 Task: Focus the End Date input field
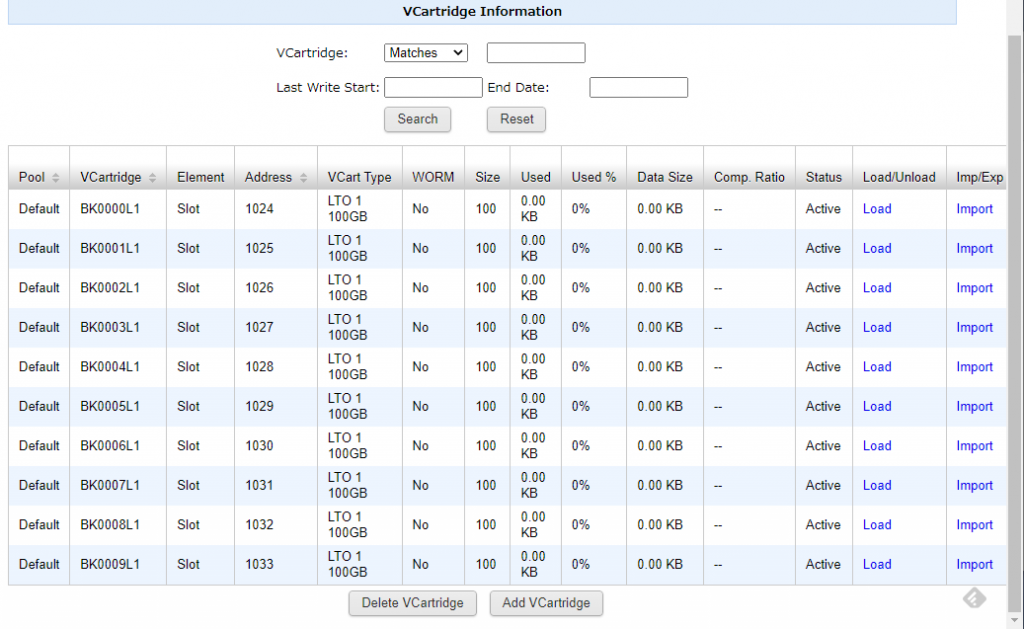638,88
